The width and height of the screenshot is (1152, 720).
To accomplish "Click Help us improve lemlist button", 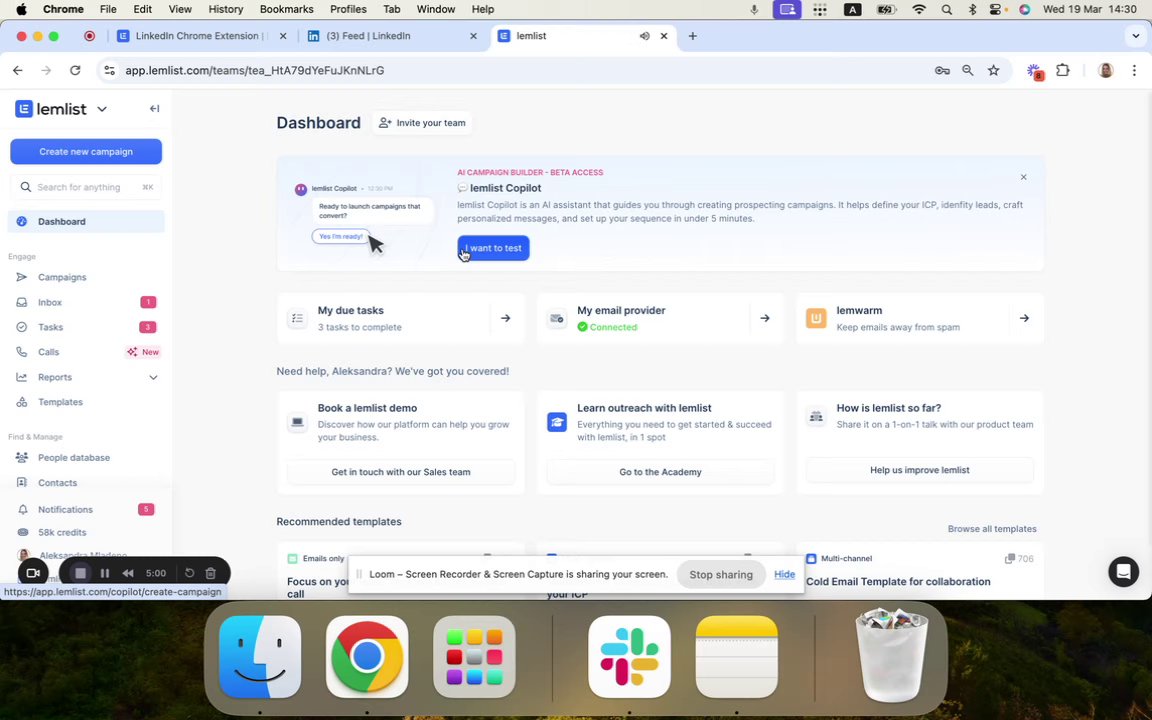I will pos(920,469).
